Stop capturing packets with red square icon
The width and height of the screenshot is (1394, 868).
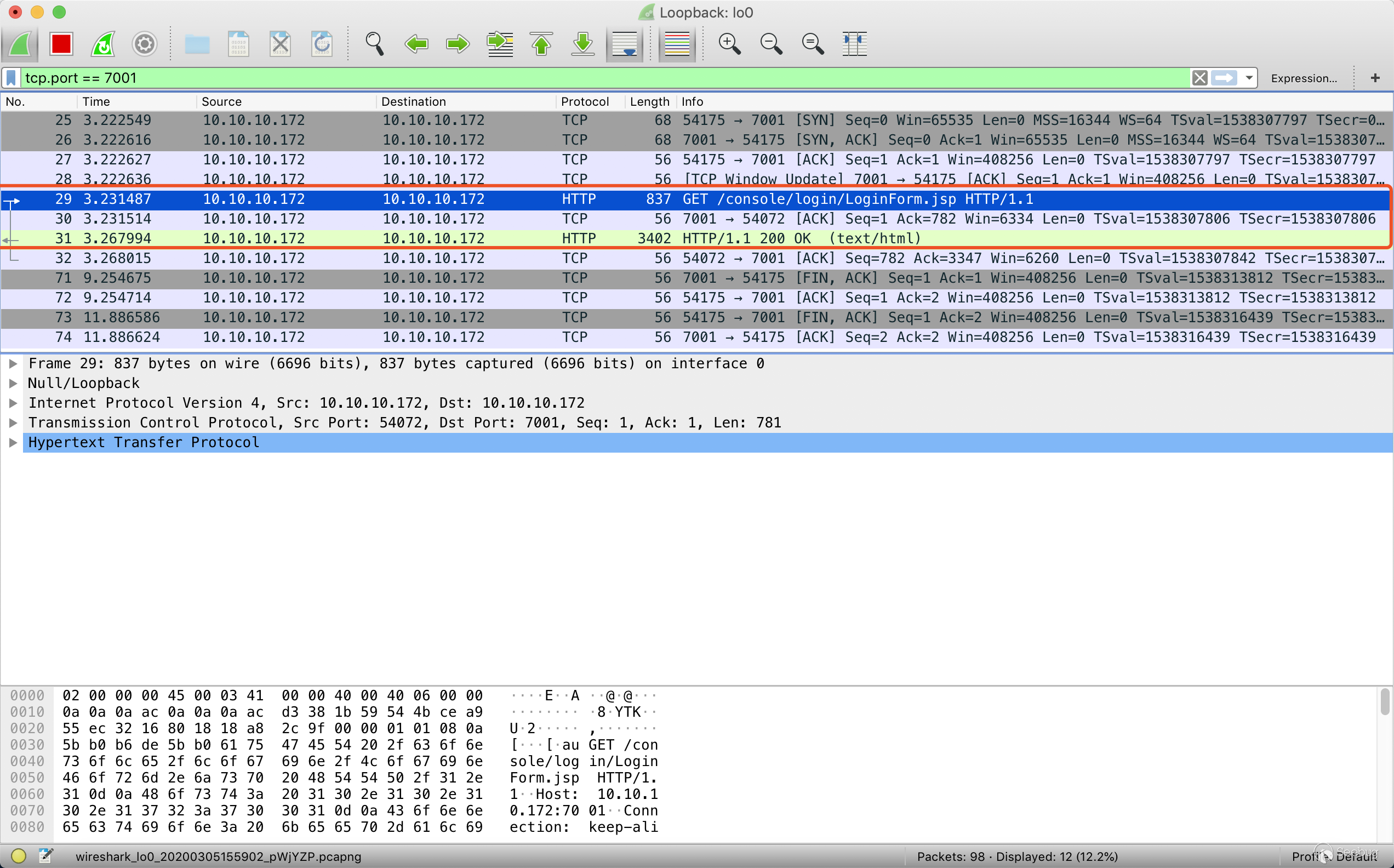pyautogui.click(x=61, y=44)
